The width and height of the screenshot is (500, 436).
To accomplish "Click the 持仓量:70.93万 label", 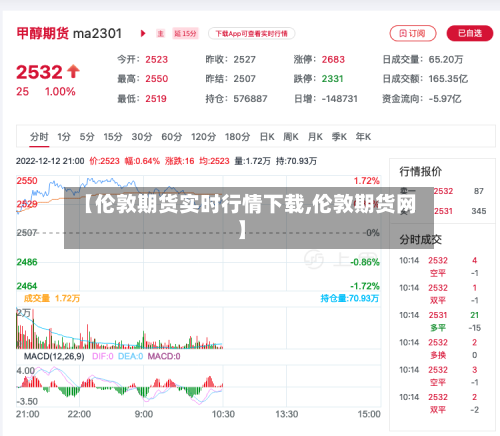I will pos(350,298).
